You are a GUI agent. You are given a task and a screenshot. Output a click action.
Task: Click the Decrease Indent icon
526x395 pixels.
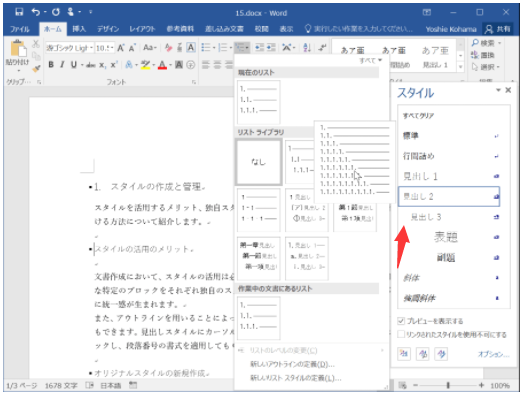(x=259, y=48)
